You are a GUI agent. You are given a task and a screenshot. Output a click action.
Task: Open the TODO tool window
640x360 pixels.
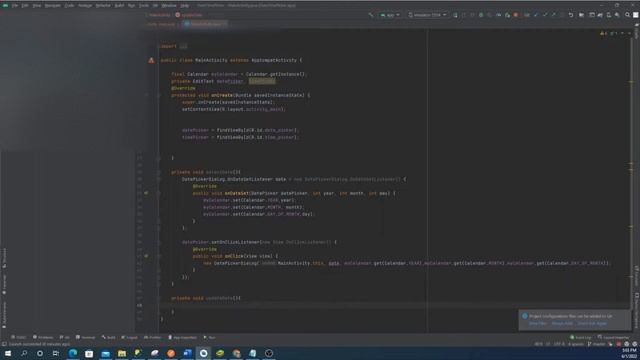(18, 338)
